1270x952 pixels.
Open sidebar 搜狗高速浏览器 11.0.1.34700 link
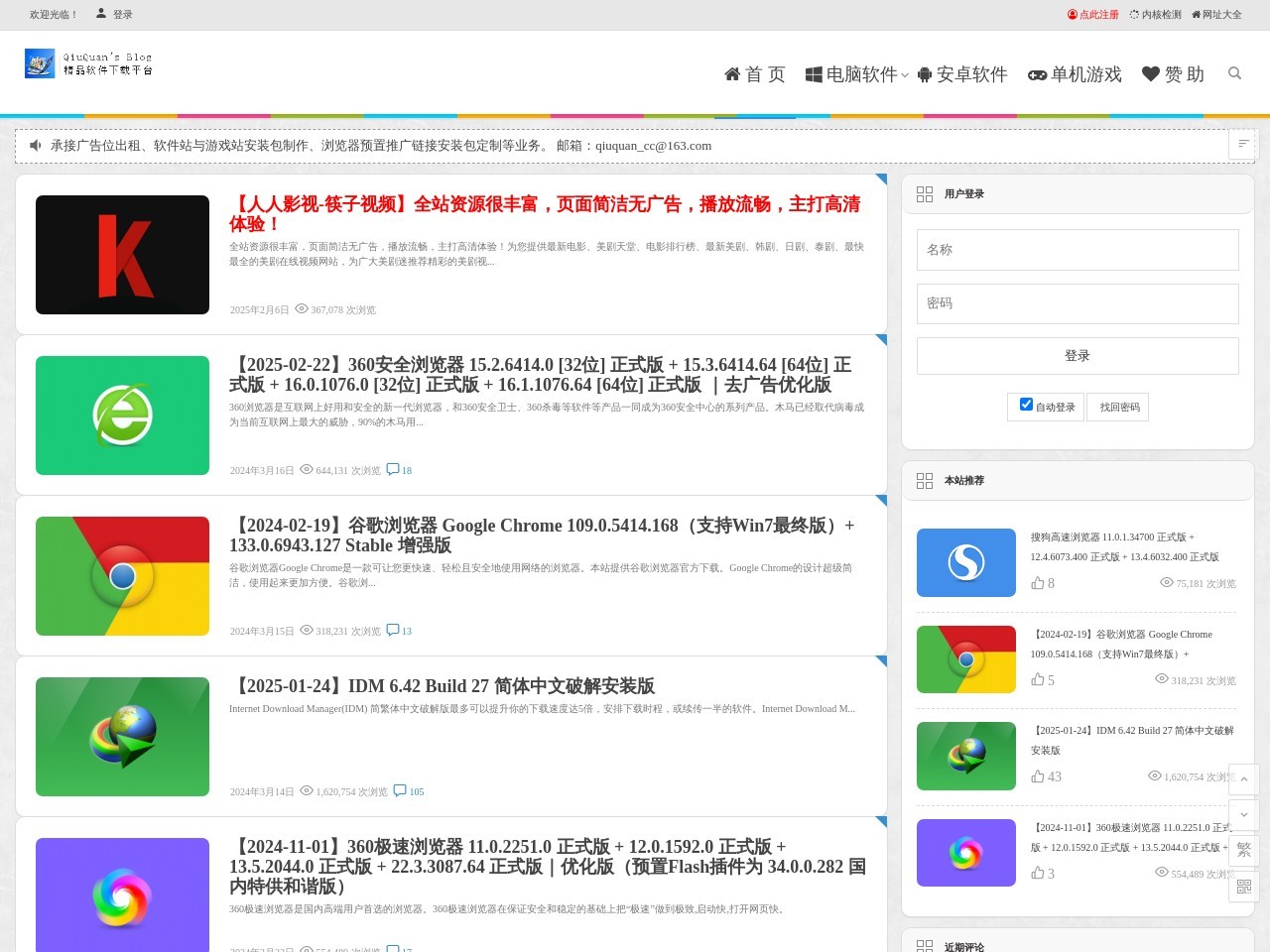[1124, 547]
